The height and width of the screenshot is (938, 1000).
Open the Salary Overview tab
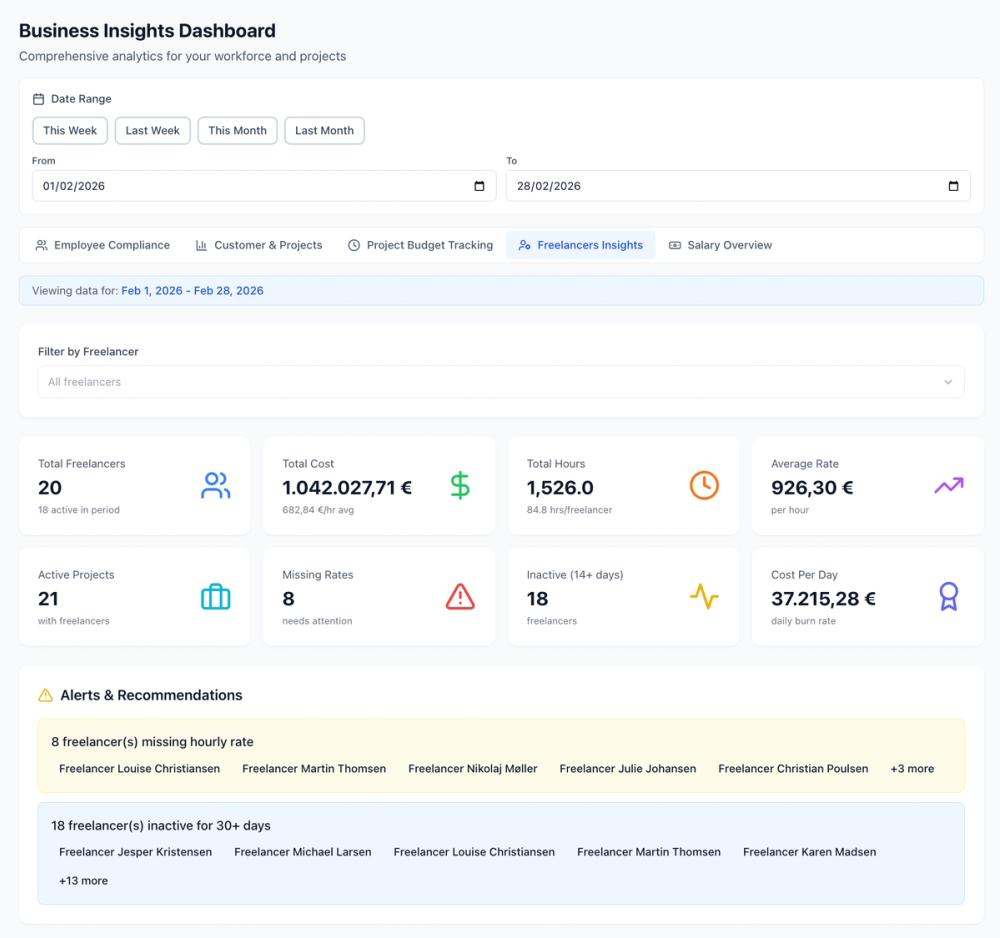pyautogui.click(x=720, y=245)
